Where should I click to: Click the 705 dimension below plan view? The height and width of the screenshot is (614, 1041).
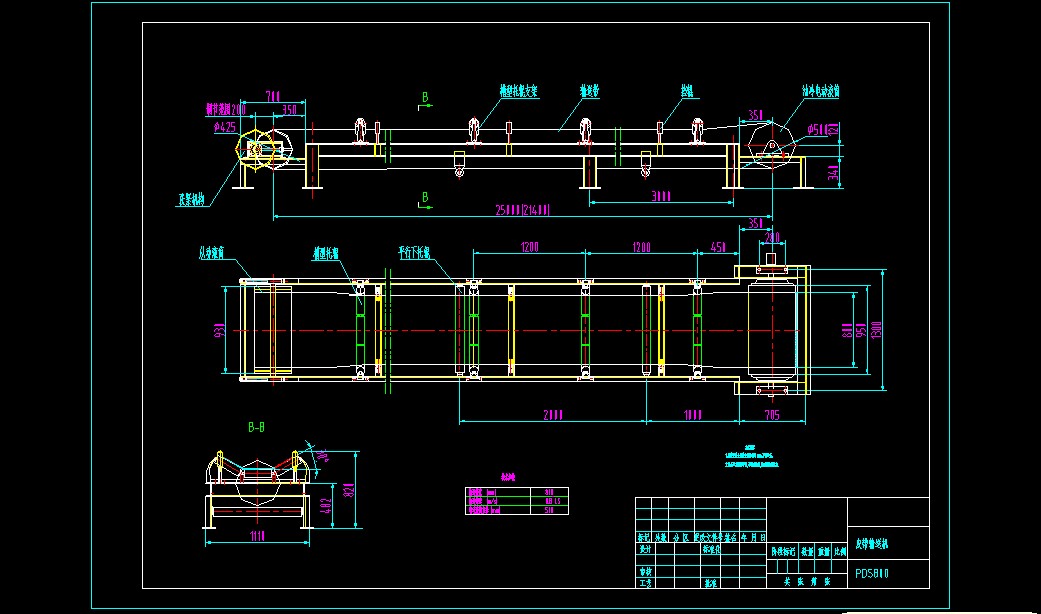[x=771, y=414]
